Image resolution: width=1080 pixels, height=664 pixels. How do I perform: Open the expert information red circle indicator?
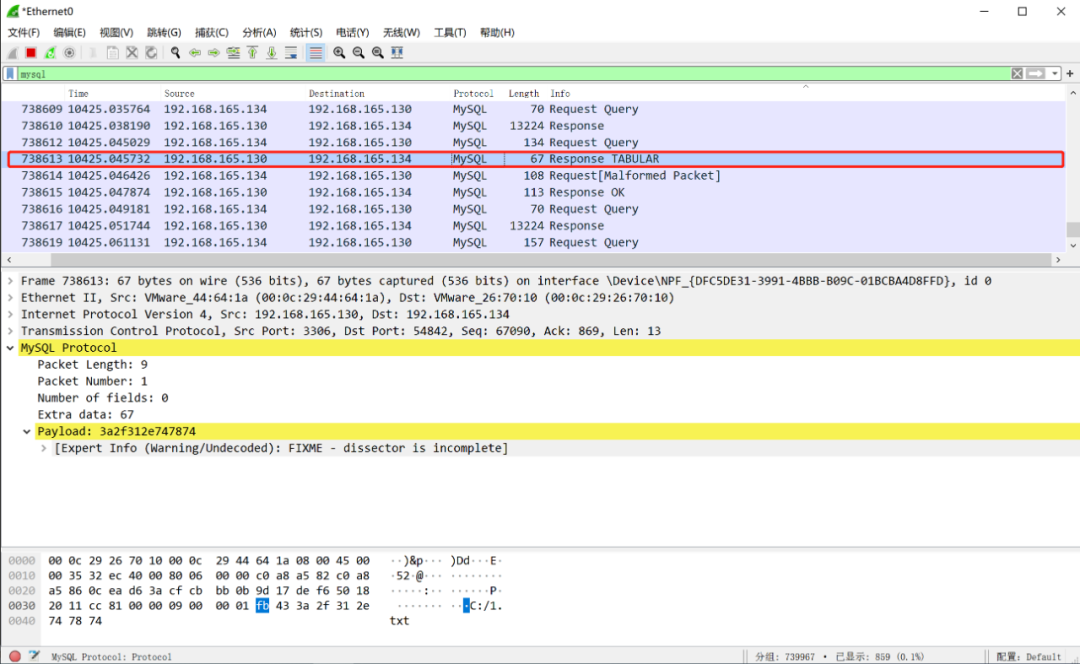[x=15, y=656]
